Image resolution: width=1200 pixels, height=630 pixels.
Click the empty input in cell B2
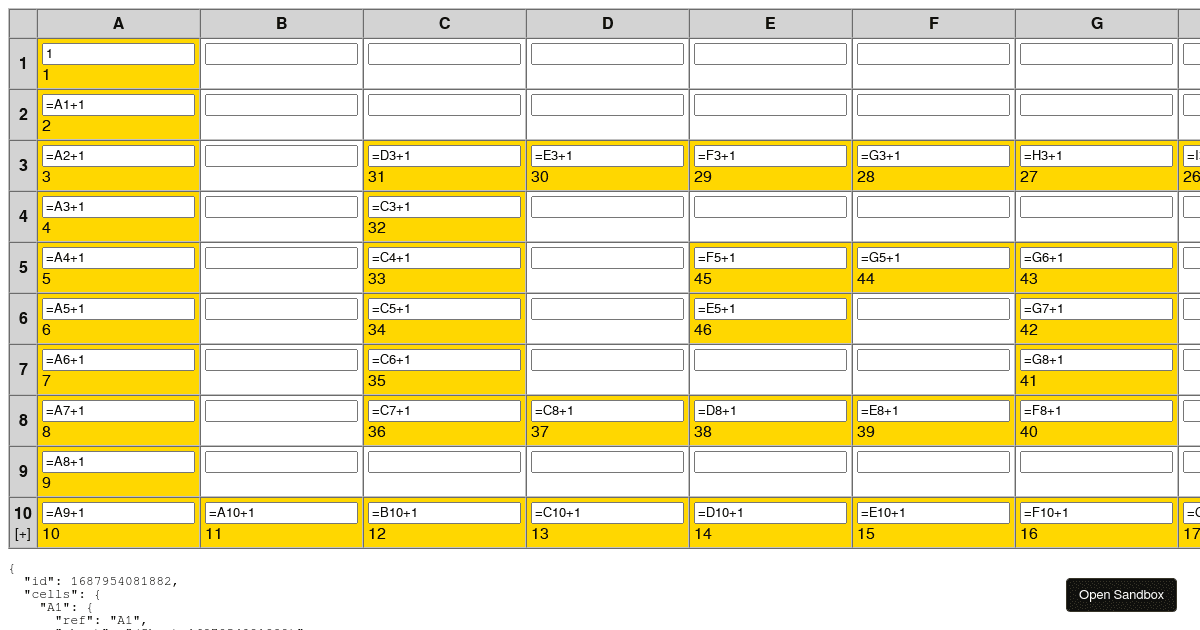(x=281, y=103)
